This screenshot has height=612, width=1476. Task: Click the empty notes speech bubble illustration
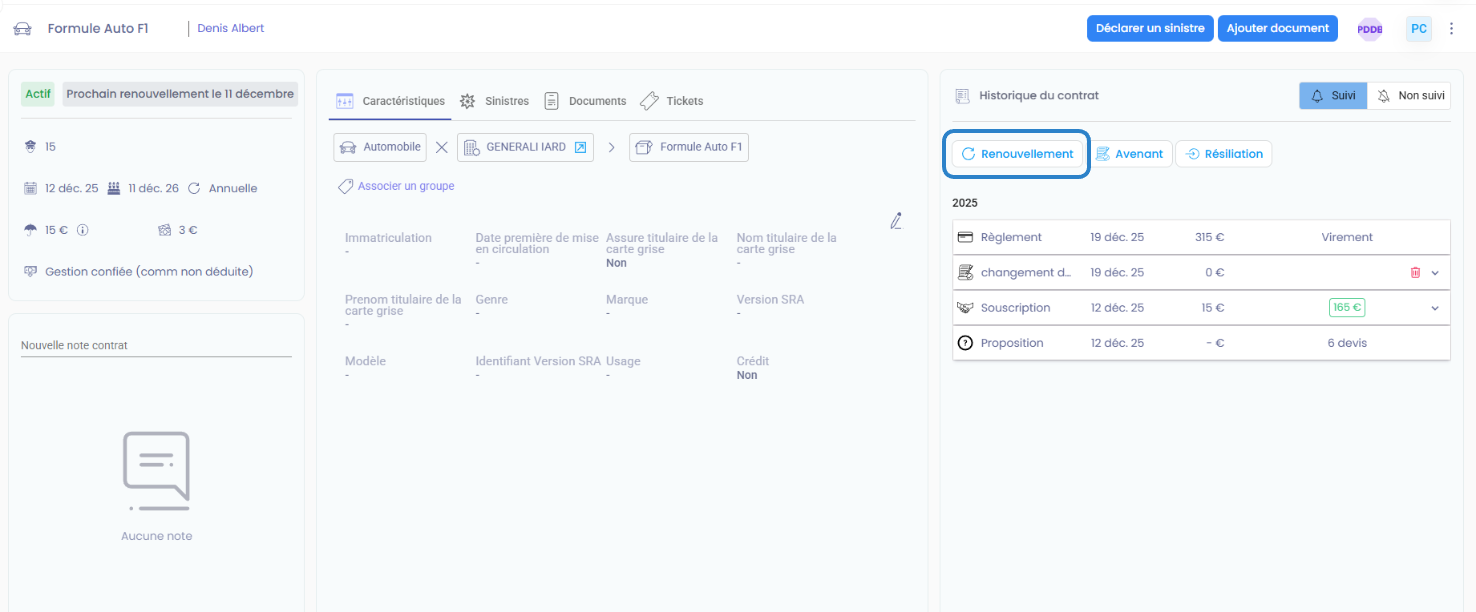pyautogui.click(x=156, y=471)
